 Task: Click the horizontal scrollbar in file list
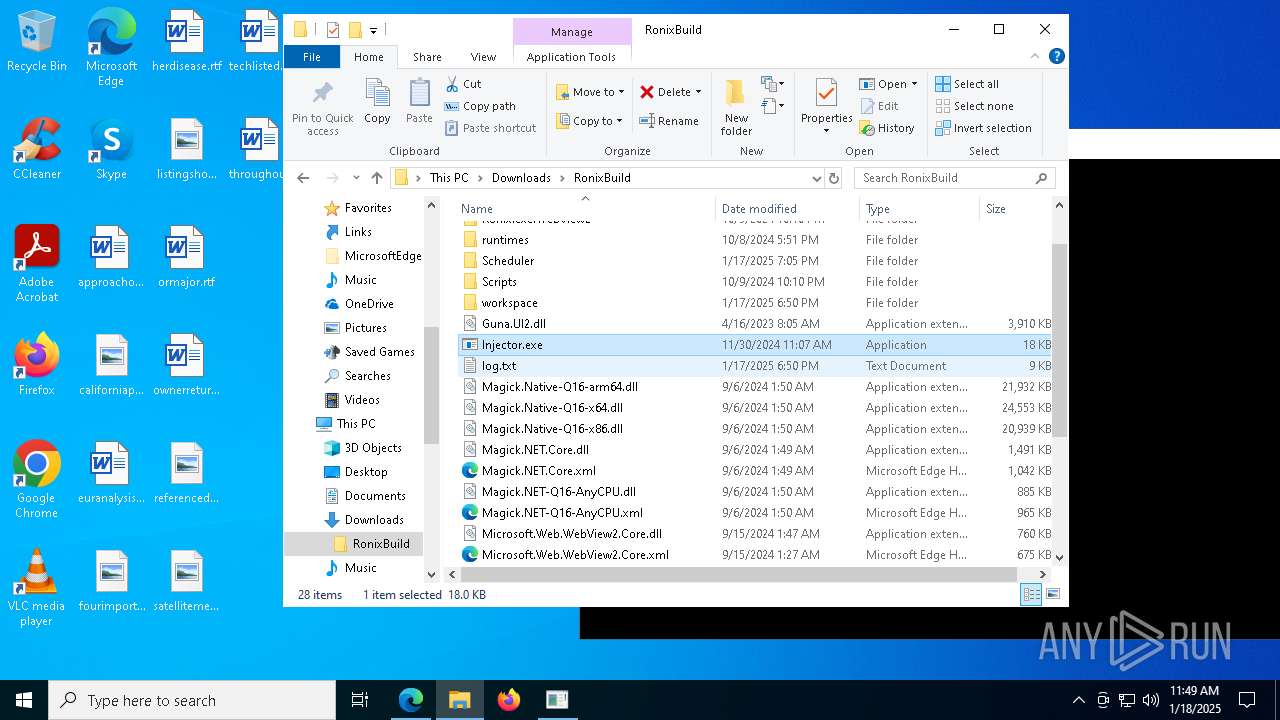[739, 574]
